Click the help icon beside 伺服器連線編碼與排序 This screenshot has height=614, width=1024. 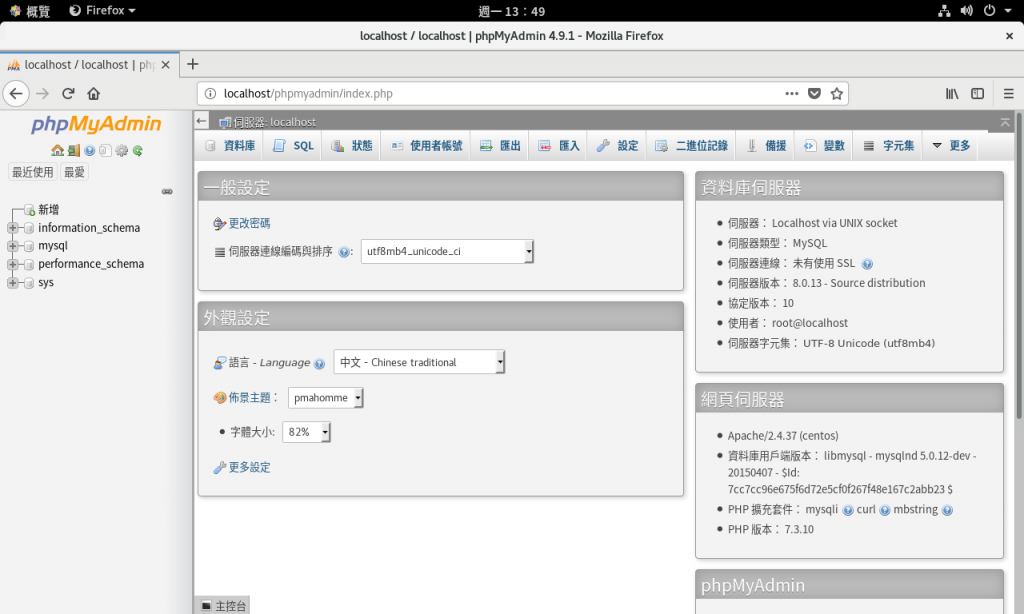tap(344, 252)
